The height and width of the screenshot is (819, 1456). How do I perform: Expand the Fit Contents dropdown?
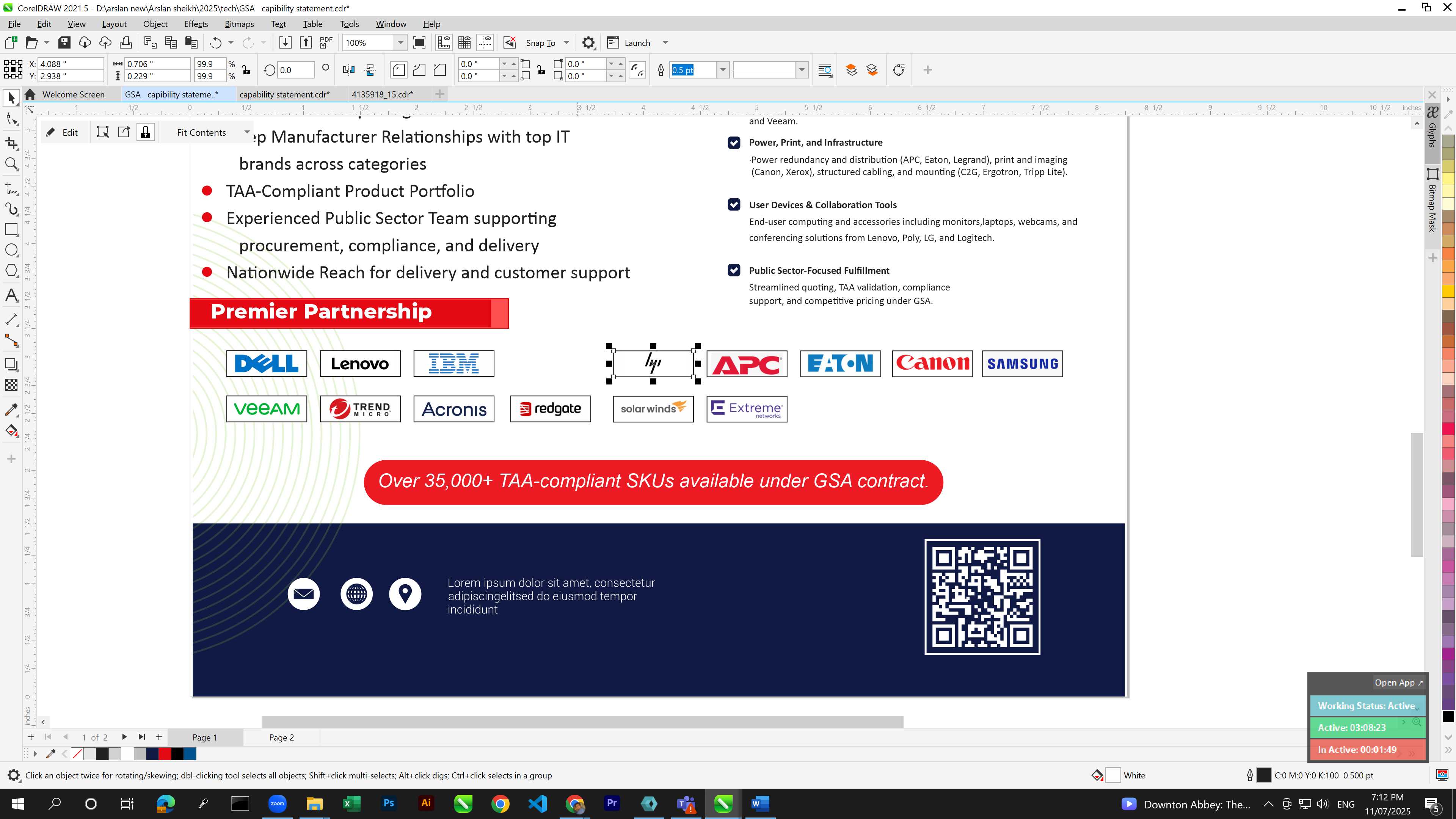(x=247, y=132)
